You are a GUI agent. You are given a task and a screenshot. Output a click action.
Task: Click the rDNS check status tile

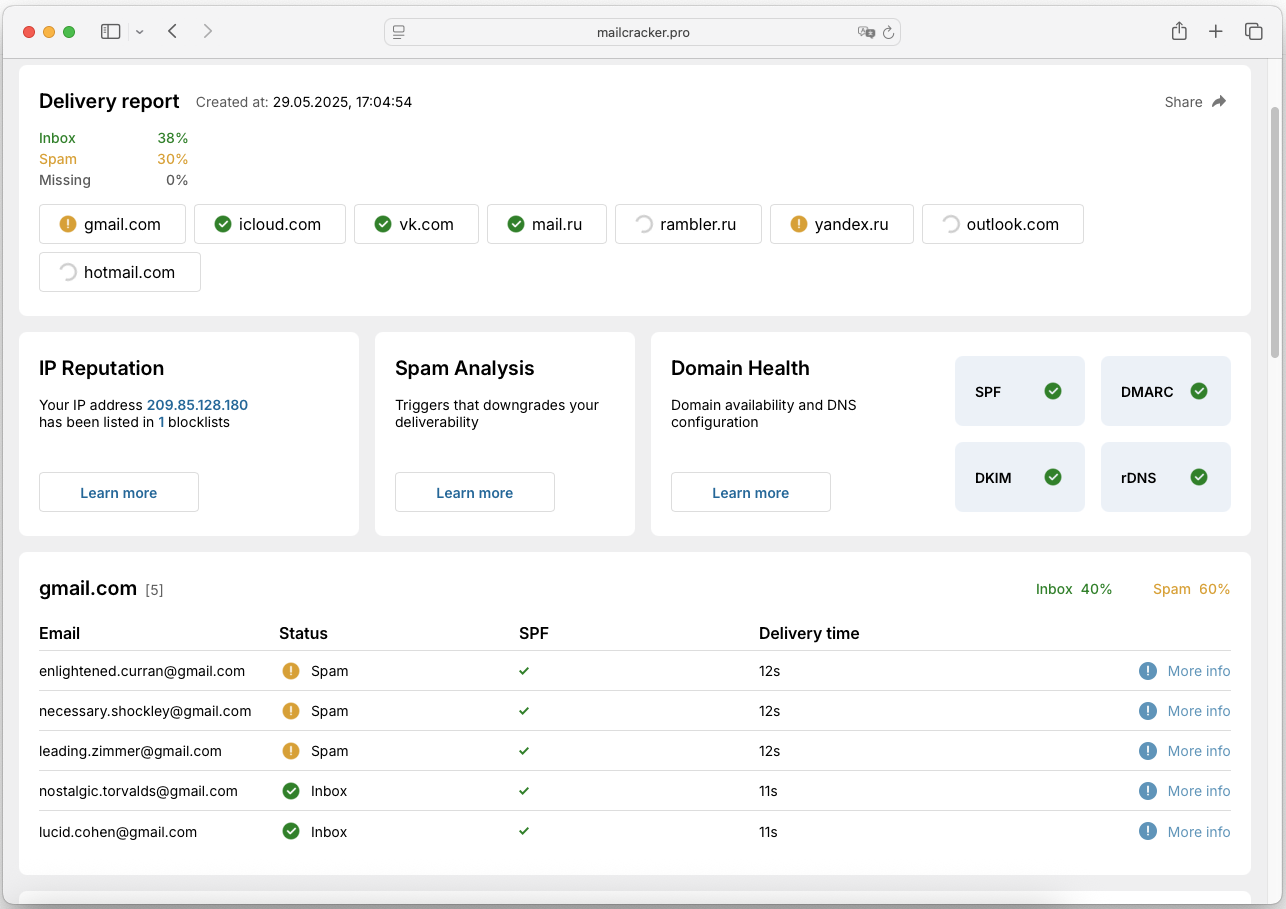point(1165,477)
